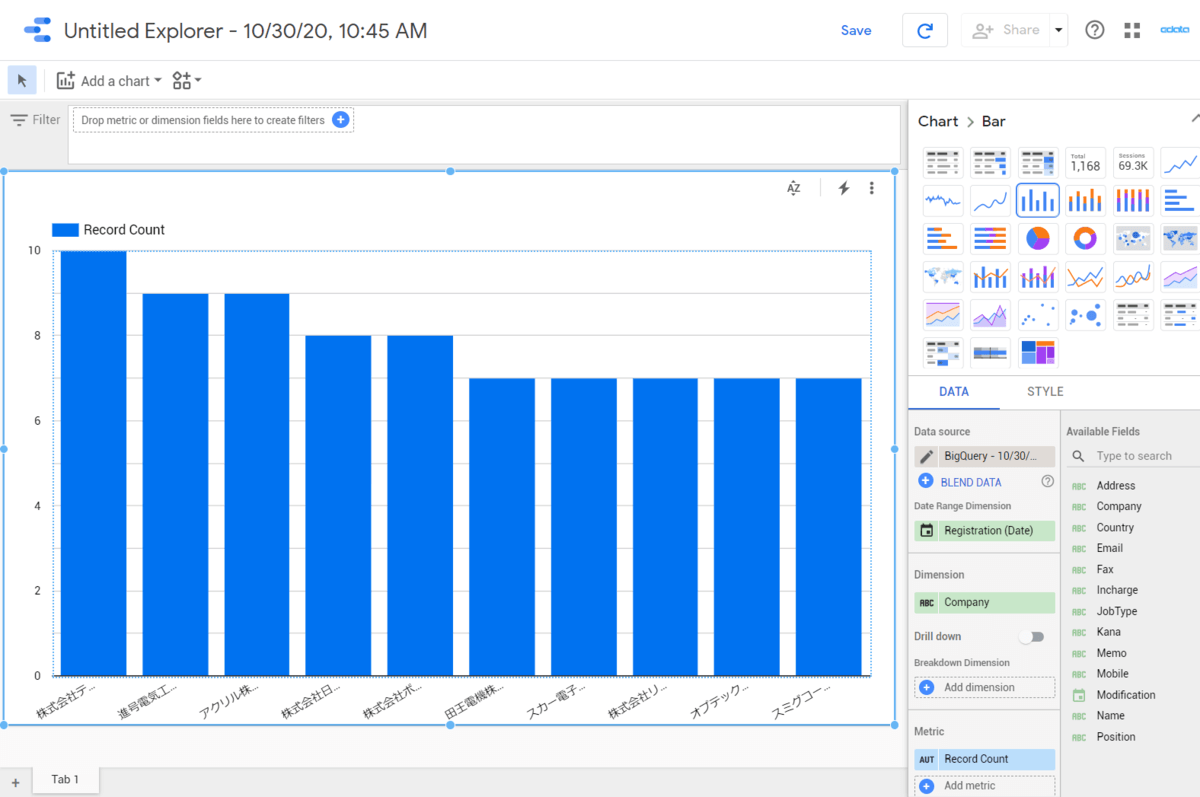Click the sort A-Z icon on chart
1200x797 pixels.
794,188
